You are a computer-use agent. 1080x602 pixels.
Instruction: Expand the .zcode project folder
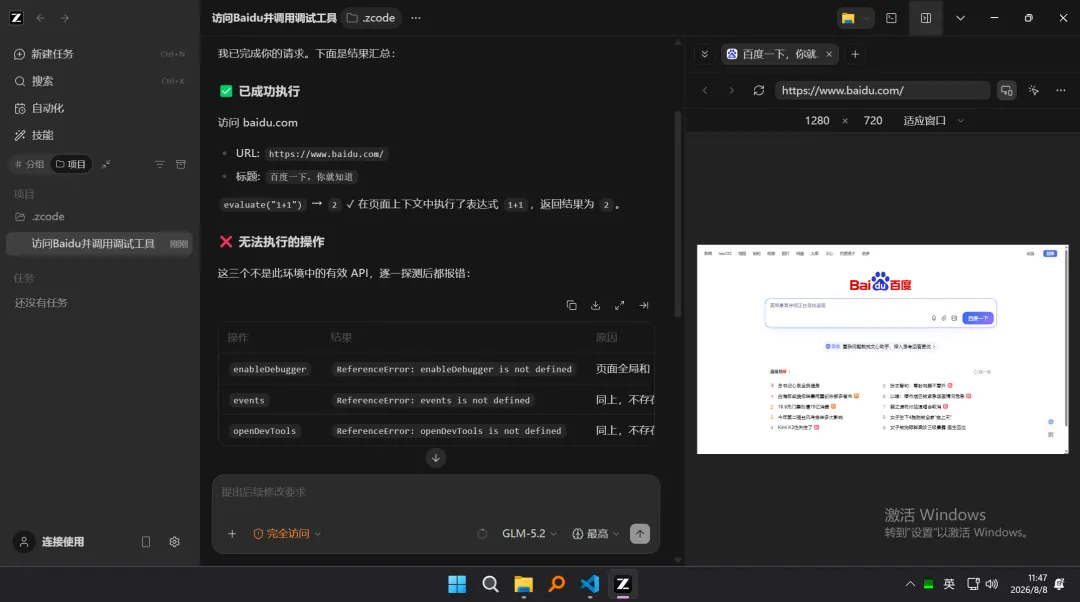(99, 216)
